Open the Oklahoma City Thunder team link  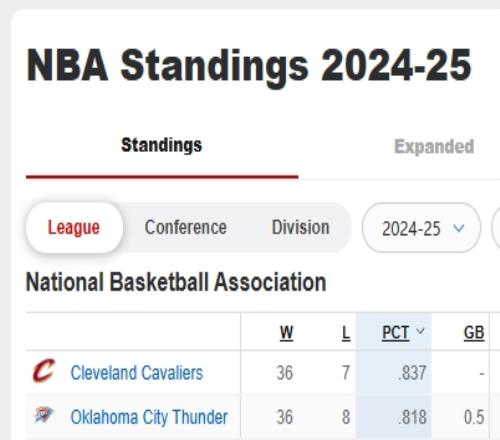pyautogui.click(x=149, y=417)
